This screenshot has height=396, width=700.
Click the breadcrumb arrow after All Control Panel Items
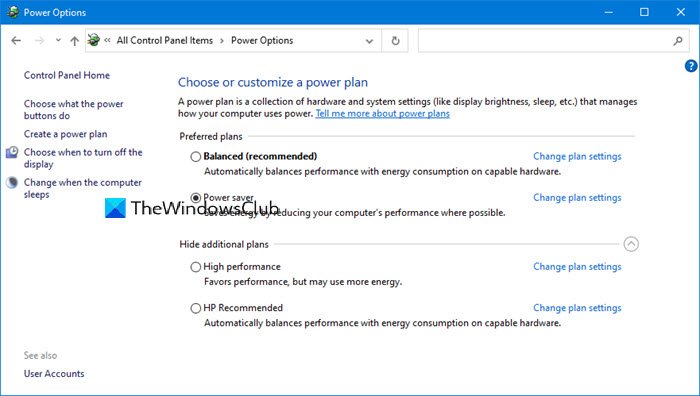222,41
